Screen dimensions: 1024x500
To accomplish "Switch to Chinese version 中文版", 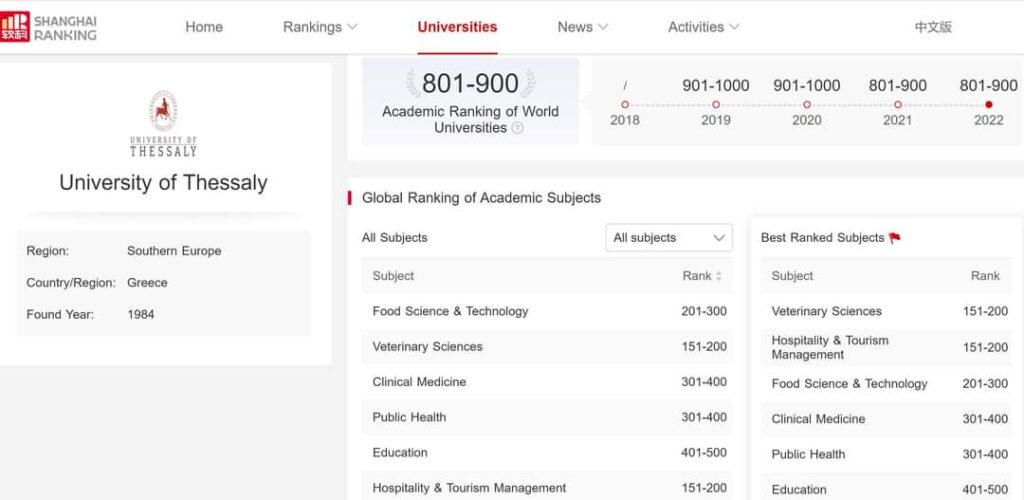I will tap(933, 27).
